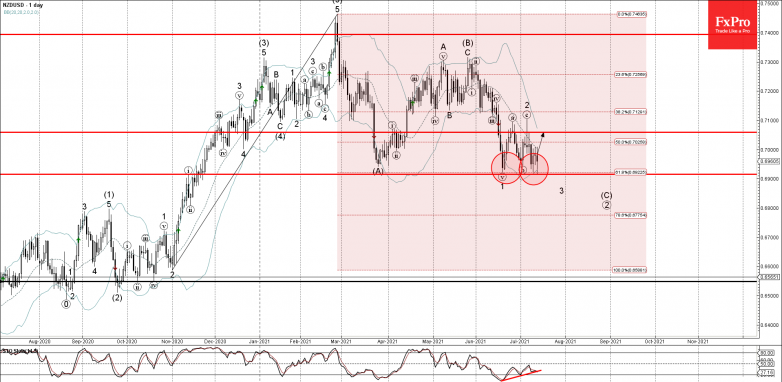Click the Aug 2020 date label
Image resolution: width=782 pixels, height=382 pixels.
[39, 342]
